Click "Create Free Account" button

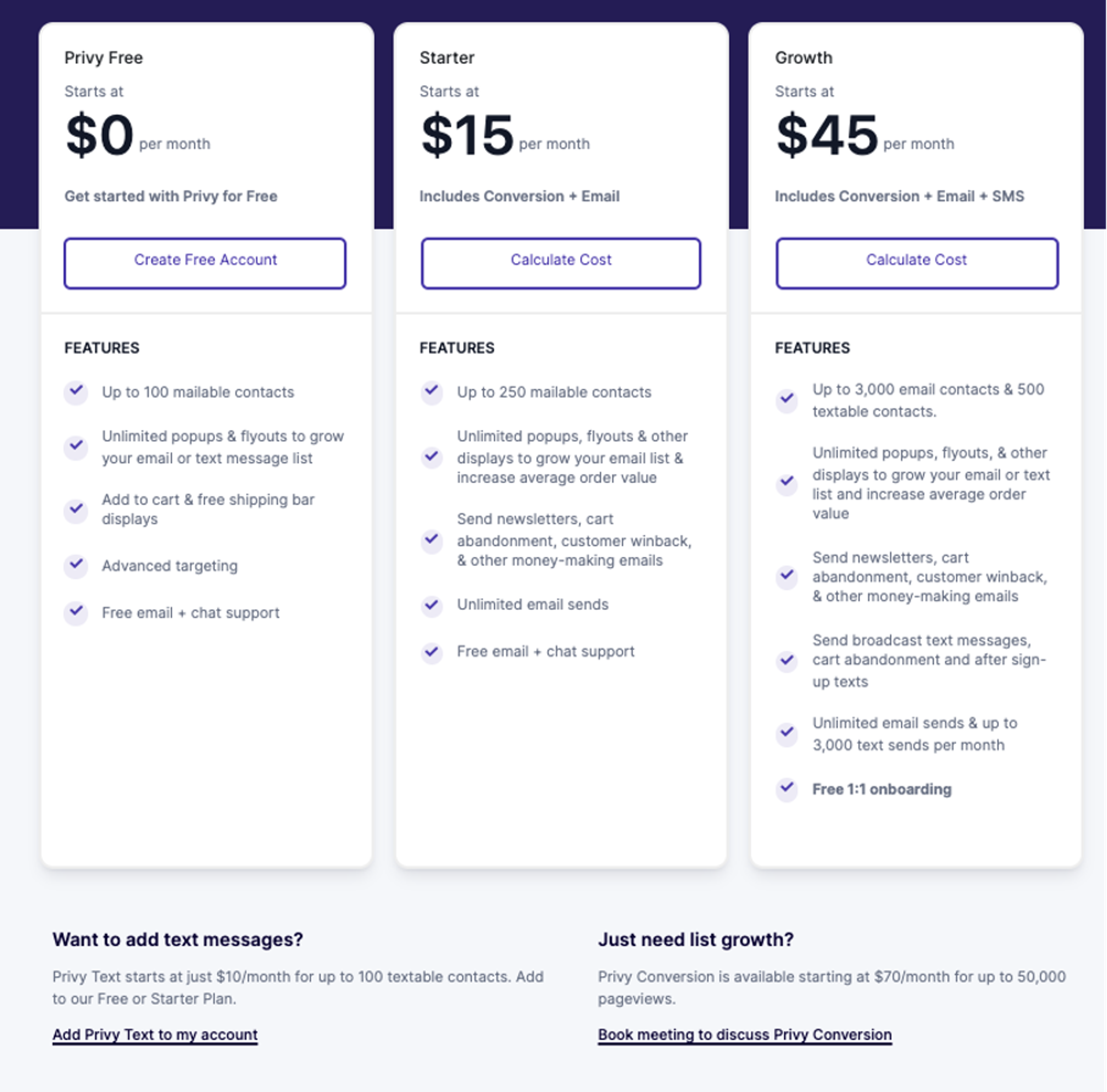coord(205,262)
